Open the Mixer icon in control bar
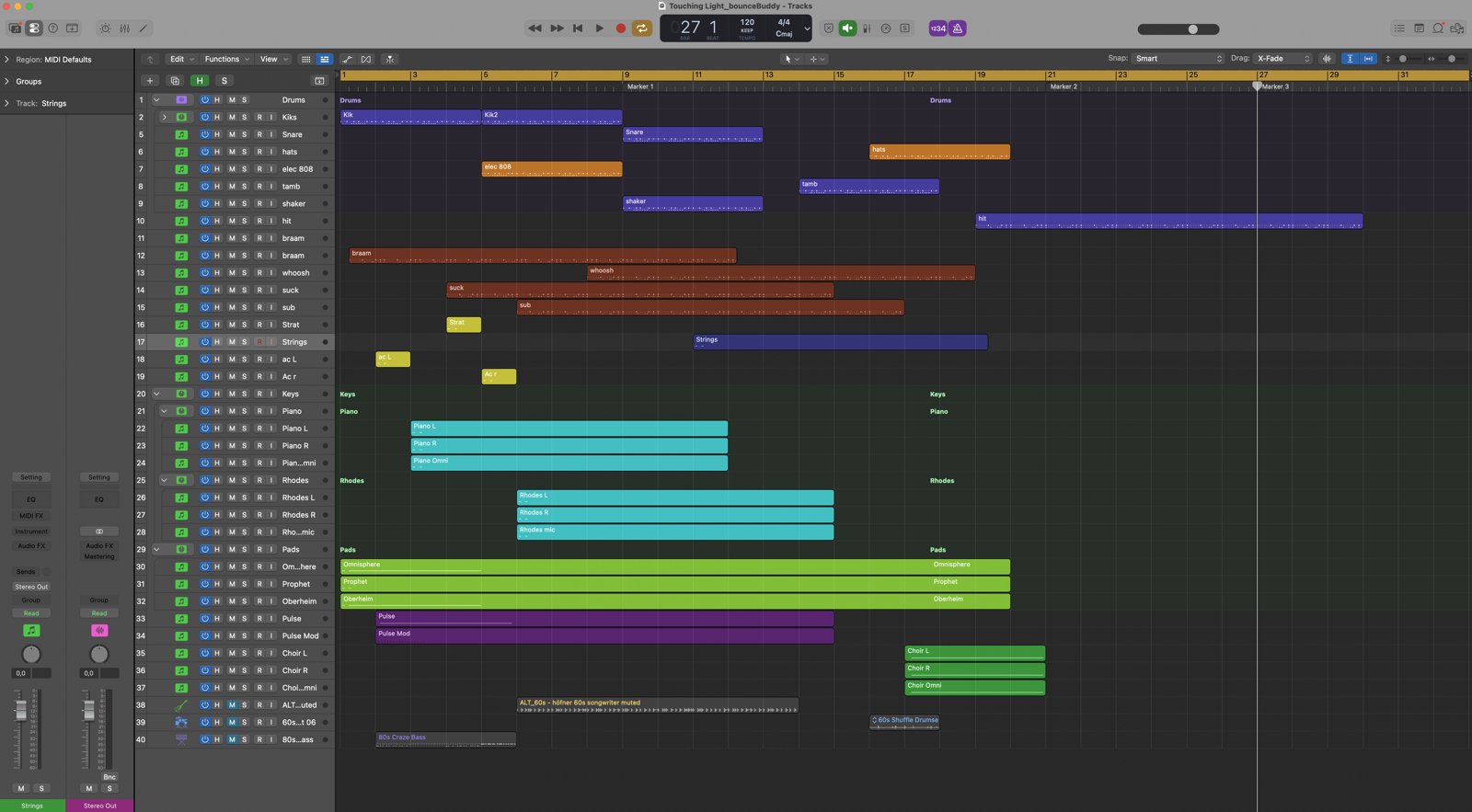 [x=124, y=29]
